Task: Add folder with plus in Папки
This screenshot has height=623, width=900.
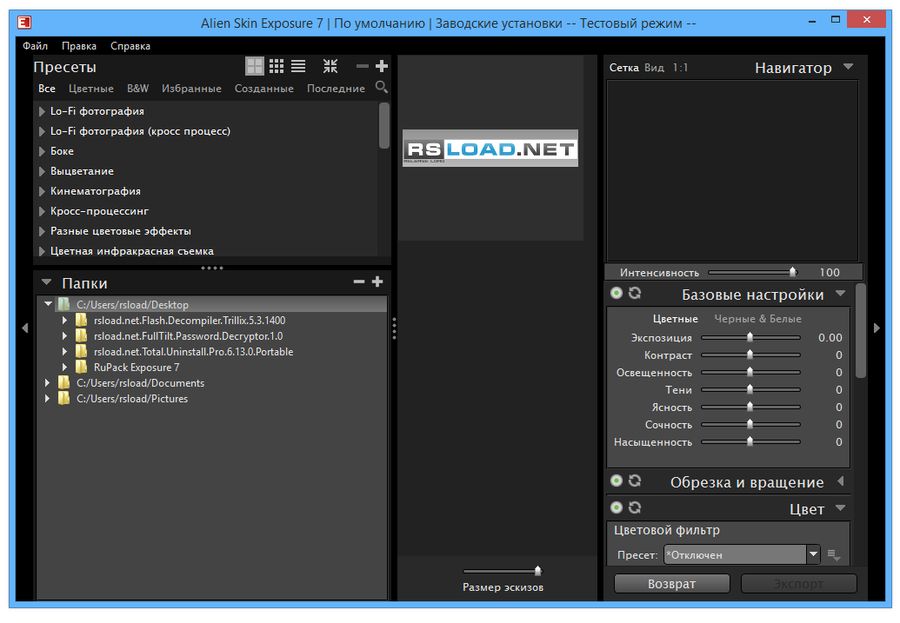Action: (x=377, y=282)
